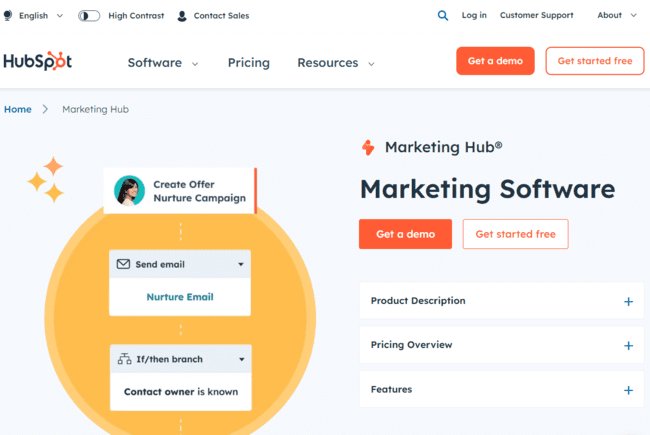This screenshot has width=650, height=435.
Task: Click the header Get started free button
Action: coord(595,61)
